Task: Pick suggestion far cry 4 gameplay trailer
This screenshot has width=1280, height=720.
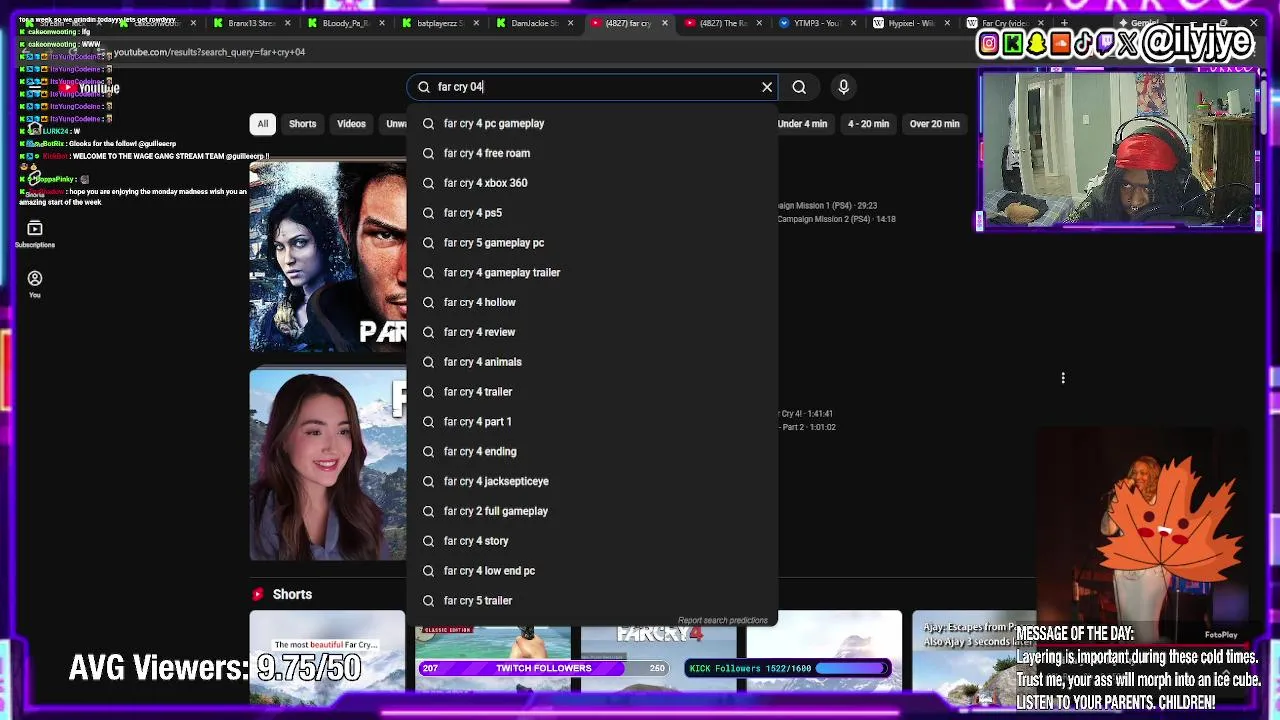Action: 592,272
